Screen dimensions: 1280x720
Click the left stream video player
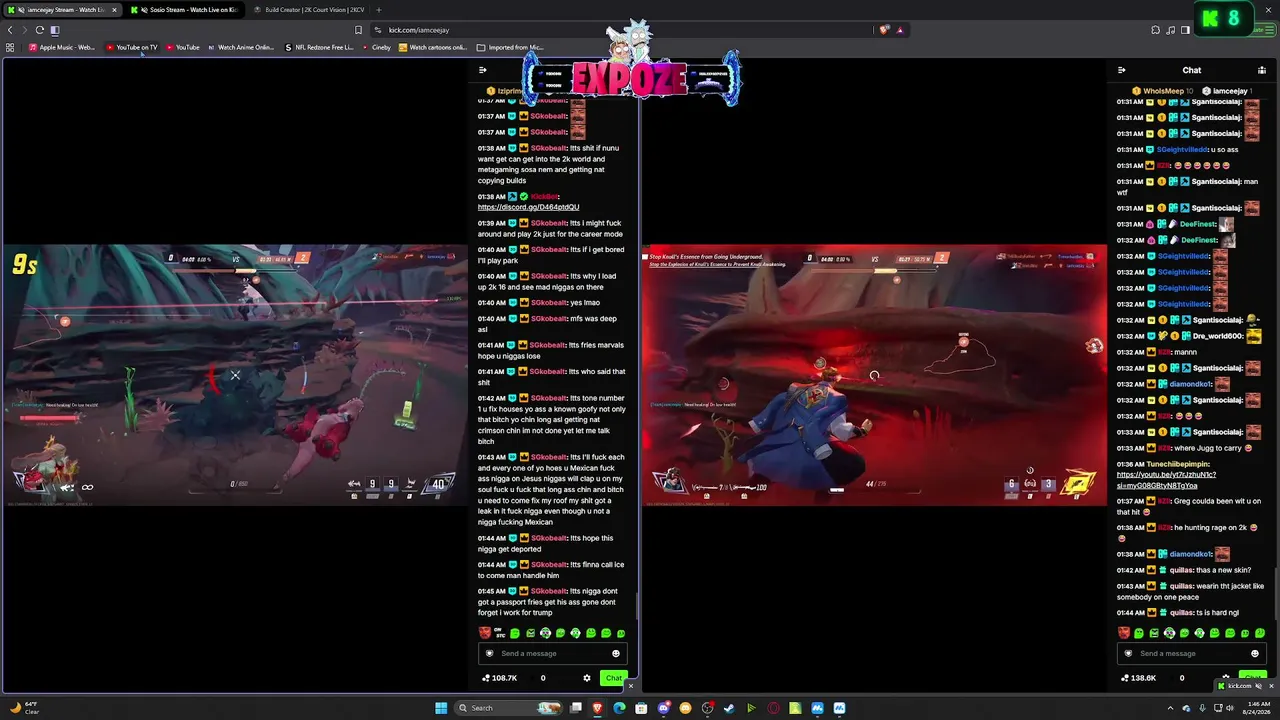click(234, 375)
